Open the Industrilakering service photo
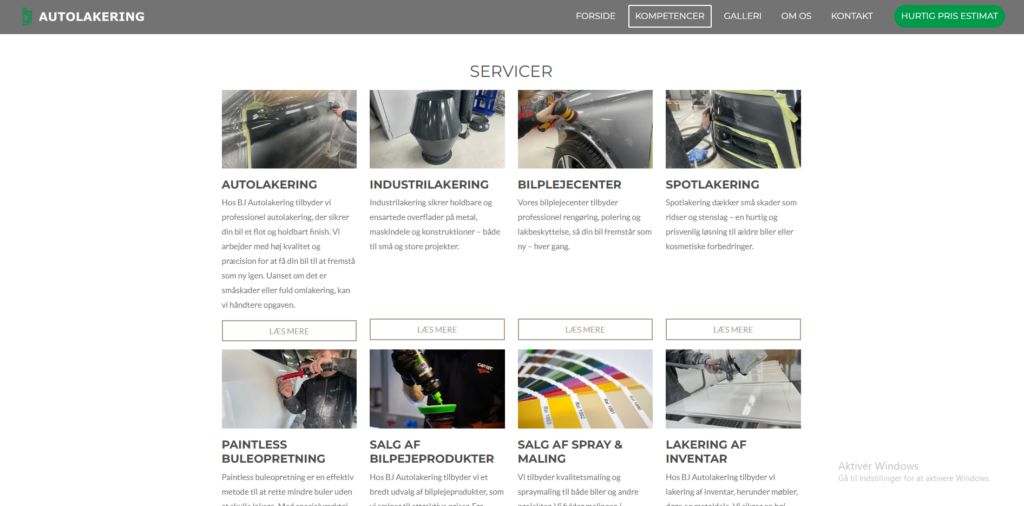This screenshot has height=506, width=1024. pos(437,129)
